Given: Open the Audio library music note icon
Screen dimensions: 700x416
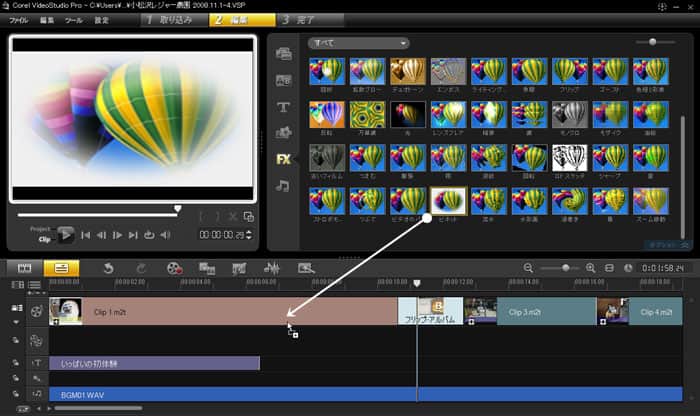Looking at the screenshot, I should click(x=282, y=186).
